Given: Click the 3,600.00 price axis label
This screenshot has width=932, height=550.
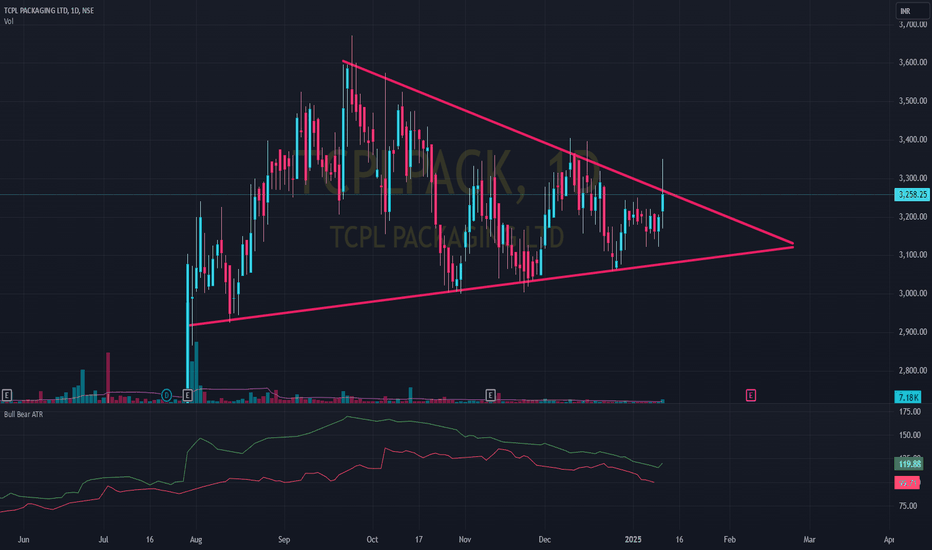Looking at the screenshot, I should [x=912, y=62].
